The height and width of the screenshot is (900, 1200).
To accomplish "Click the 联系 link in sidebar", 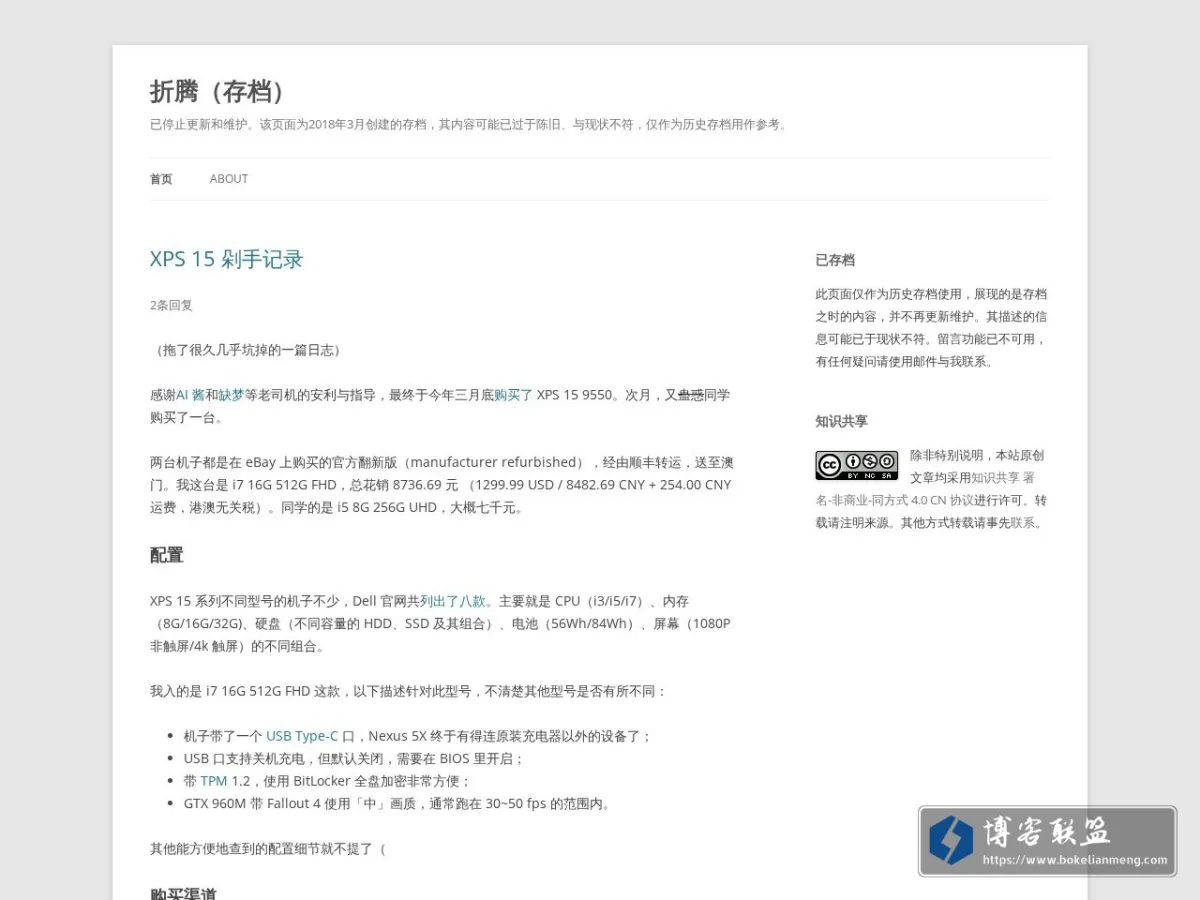I will (x=1023, y=523).
